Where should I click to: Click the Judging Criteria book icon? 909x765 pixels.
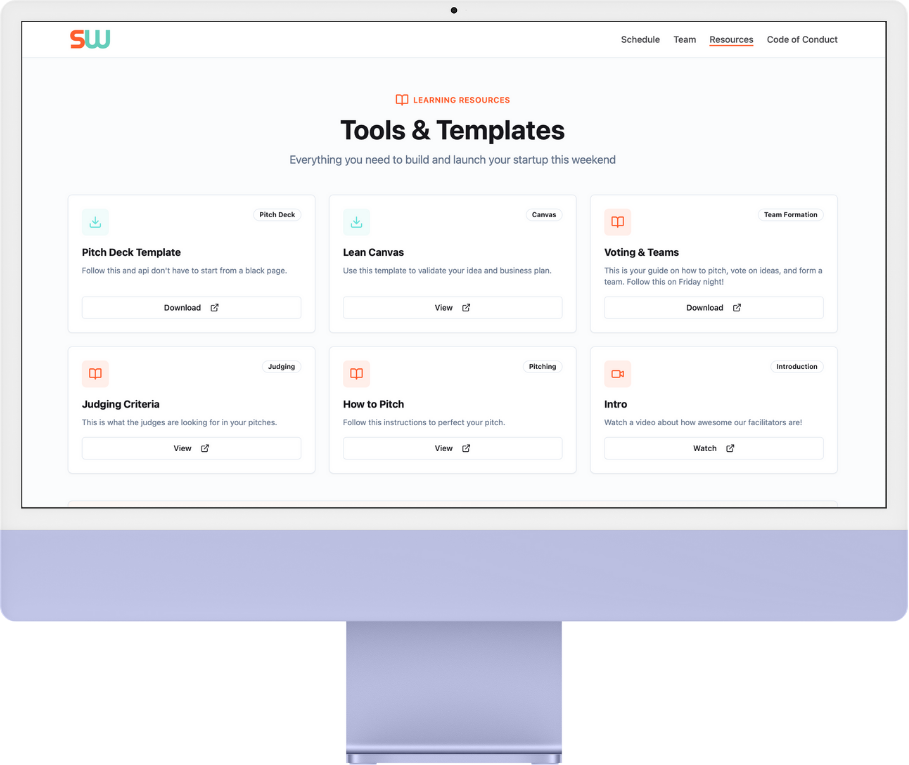point(95,374)
